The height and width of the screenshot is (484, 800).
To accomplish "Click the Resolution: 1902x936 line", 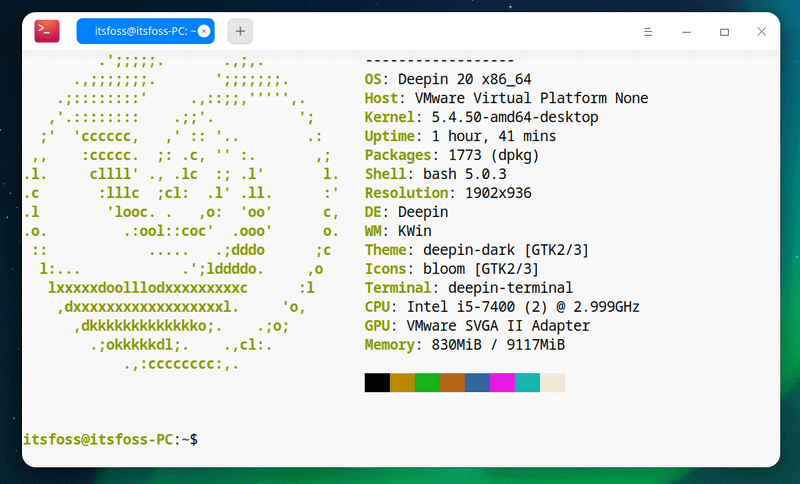I will point(448,193).
